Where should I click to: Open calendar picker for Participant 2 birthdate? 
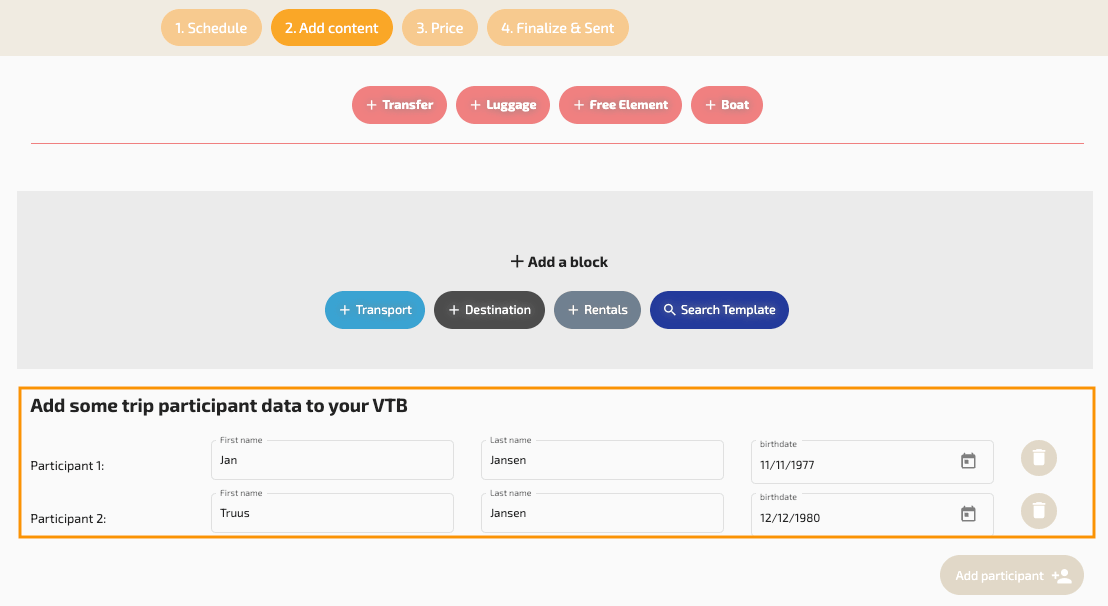(967, 514)
